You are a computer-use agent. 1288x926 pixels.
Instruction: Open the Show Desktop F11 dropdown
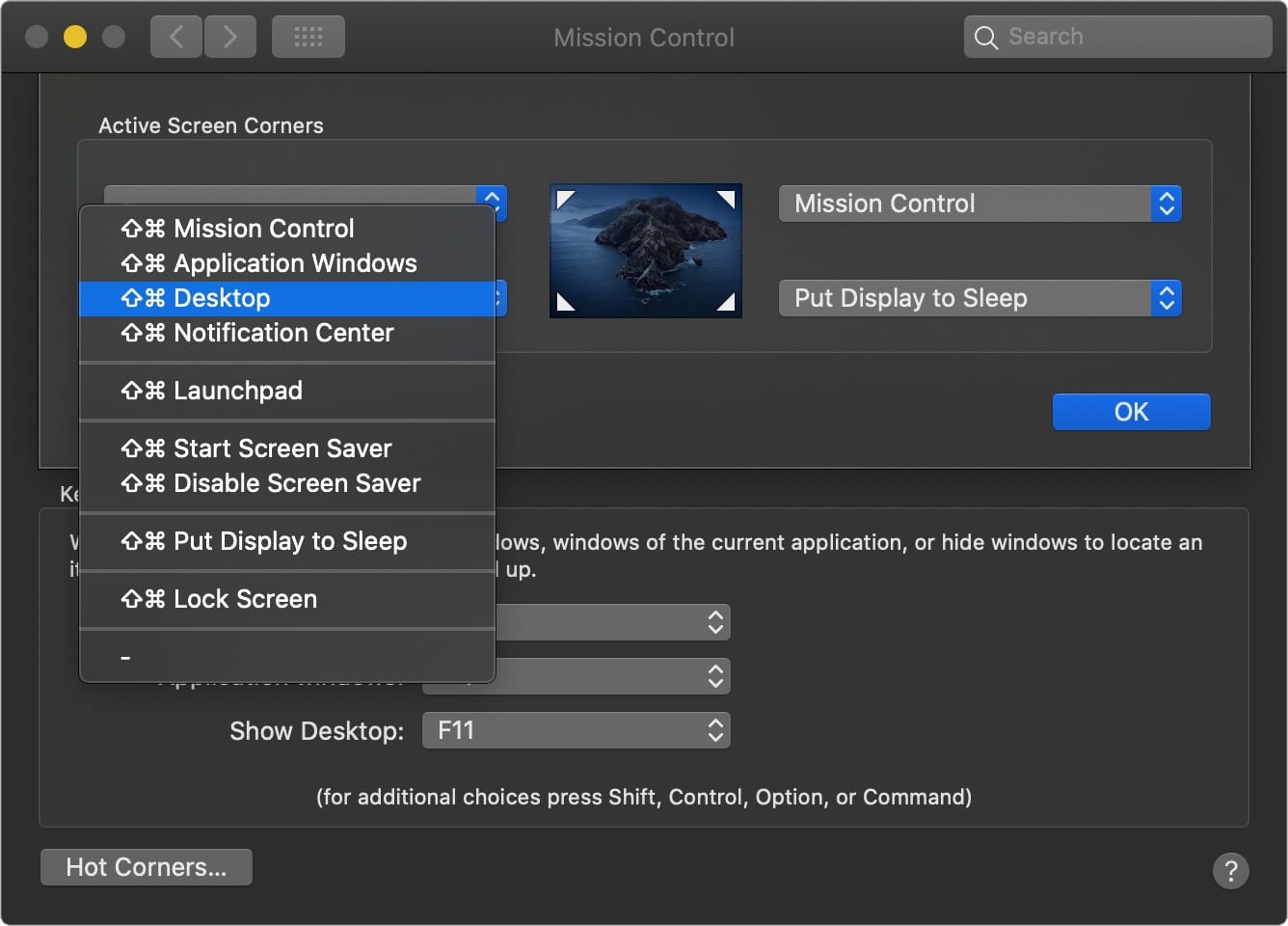(576, 730)
